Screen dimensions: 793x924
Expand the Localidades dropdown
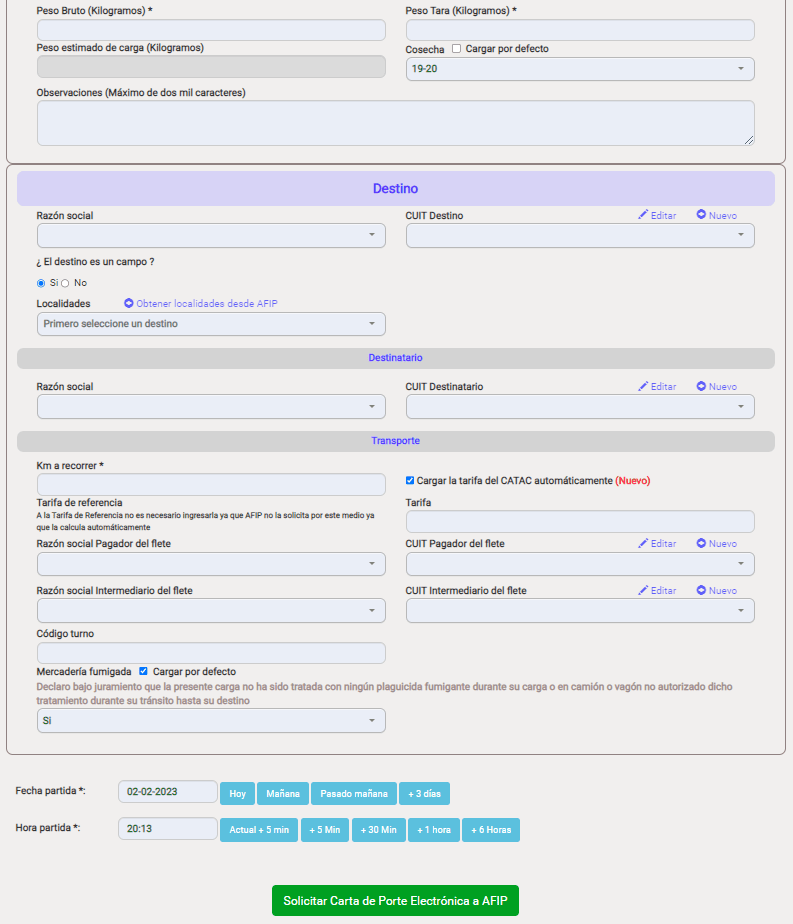click(x=211, y=324)
